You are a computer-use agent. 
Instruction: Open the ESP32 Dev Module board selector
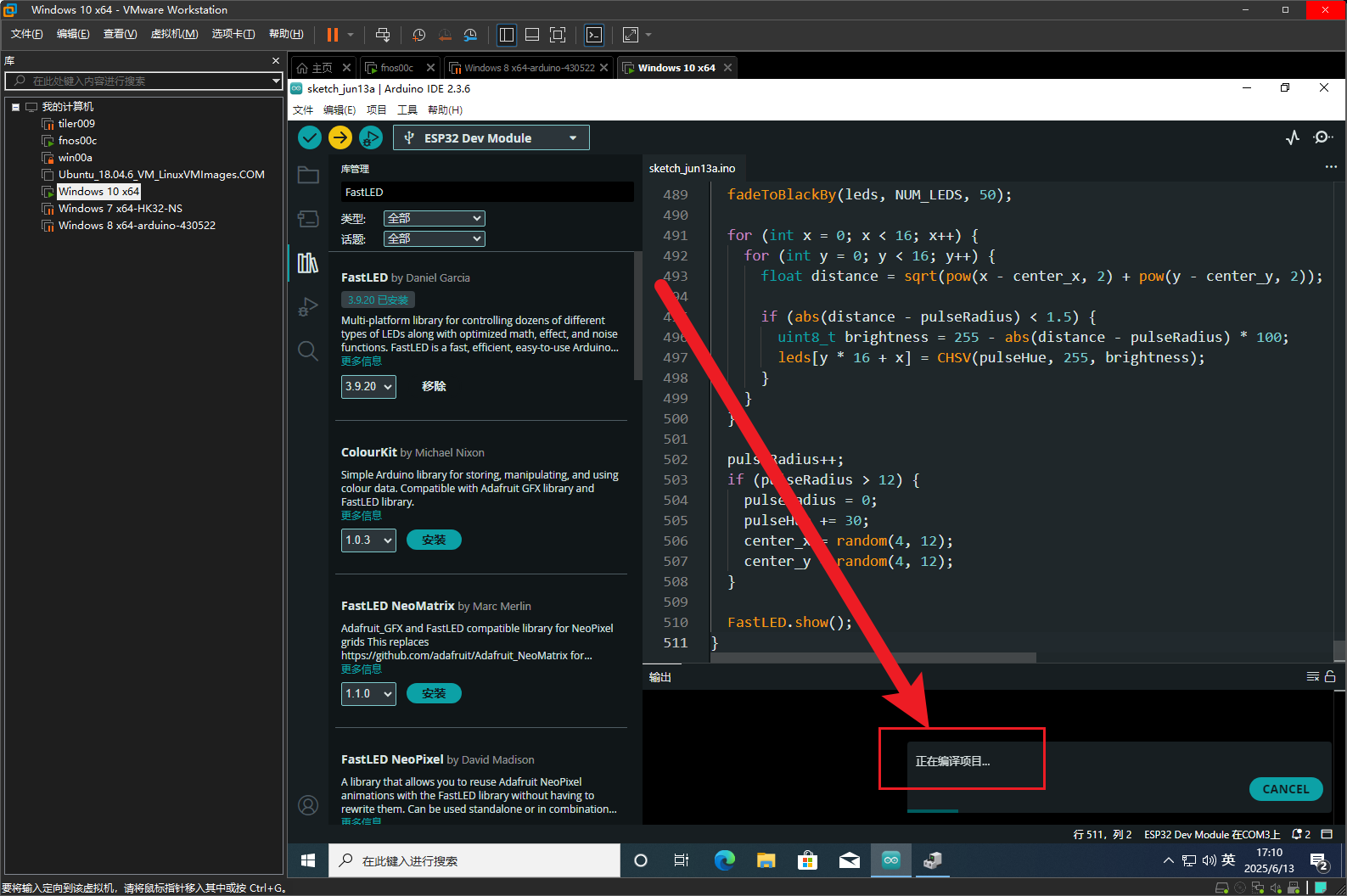click(x=491, y=137)
